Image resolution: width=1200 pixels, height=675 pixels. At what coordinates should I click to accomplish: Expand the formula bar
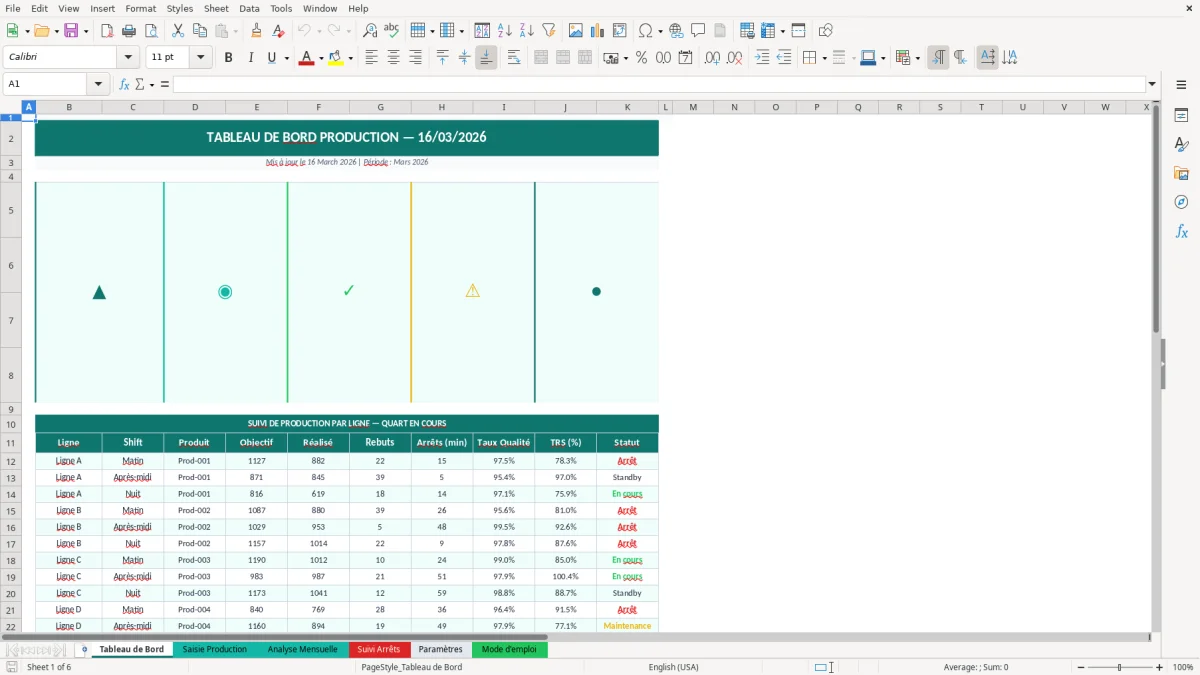pos(1152,84)
